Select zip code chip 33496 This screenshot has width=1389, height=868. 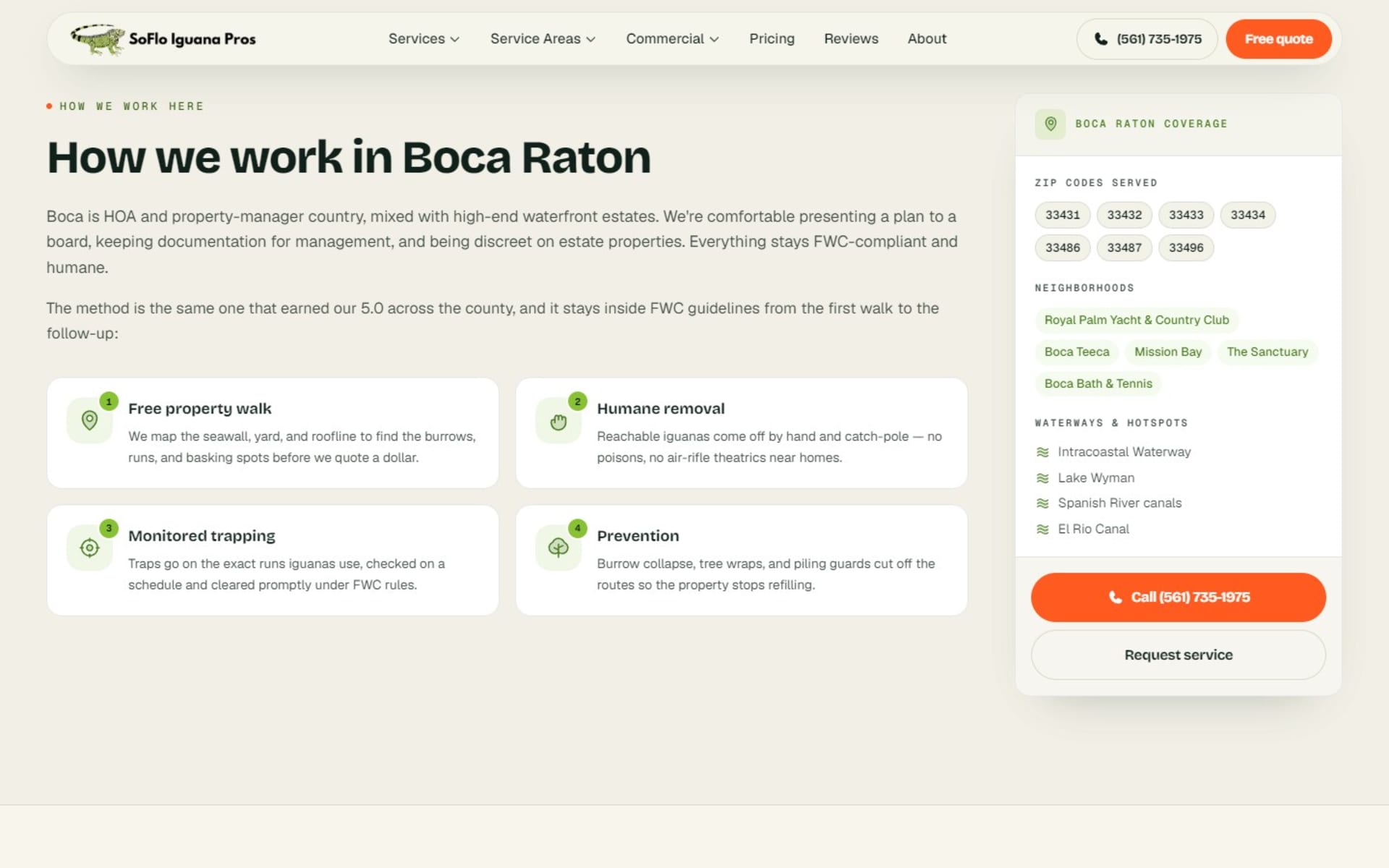click(x=1186, y=247)
